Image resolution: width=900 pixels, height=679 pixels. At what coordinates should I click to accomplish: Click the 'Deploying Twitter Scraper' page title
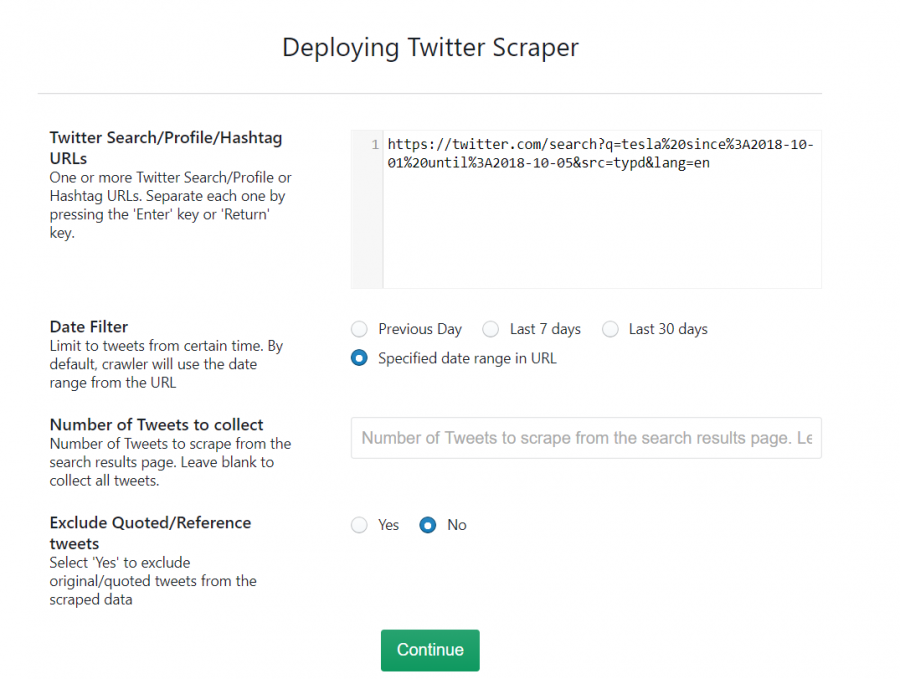coord(430,47)
